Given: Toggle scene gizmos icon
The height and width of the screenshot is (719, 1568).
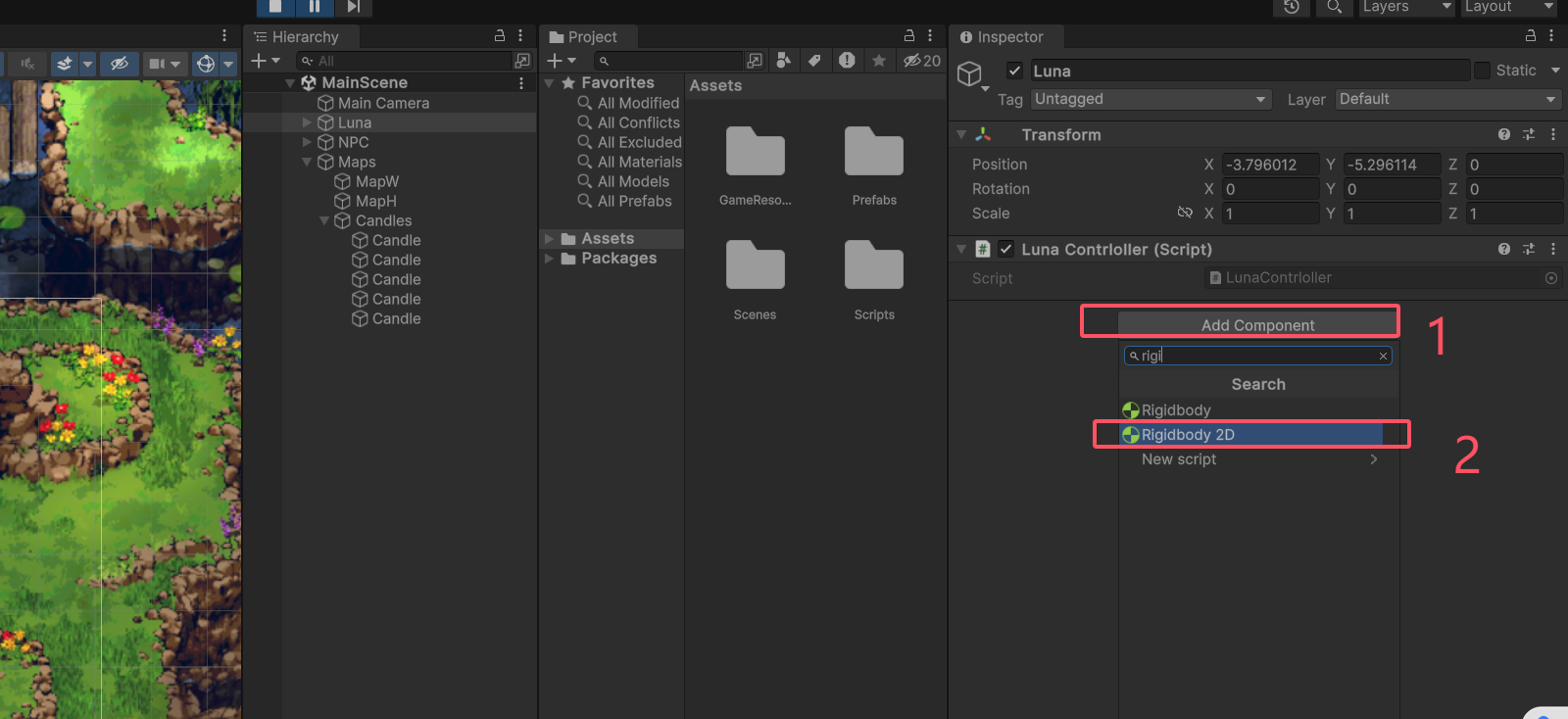Looking at the screenshot, I should click(x=206, y=64).
